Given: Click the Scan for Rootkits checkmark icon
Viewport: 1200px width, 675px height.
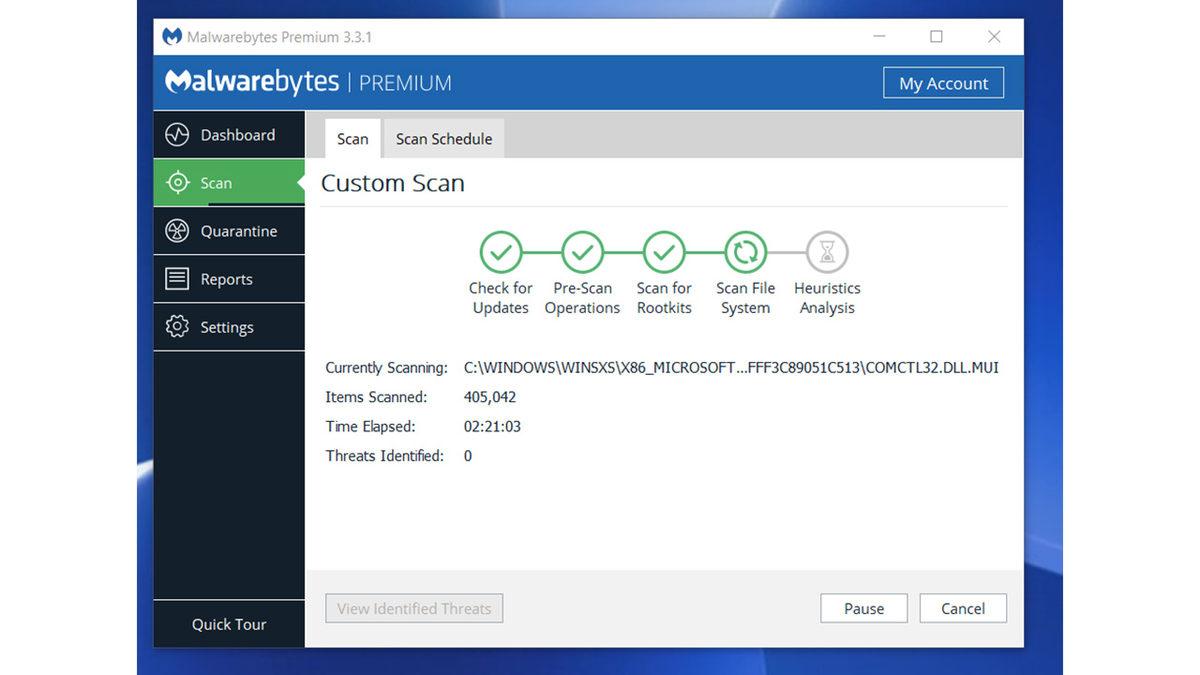Looking at the screenshot, I should click(663, 251).
